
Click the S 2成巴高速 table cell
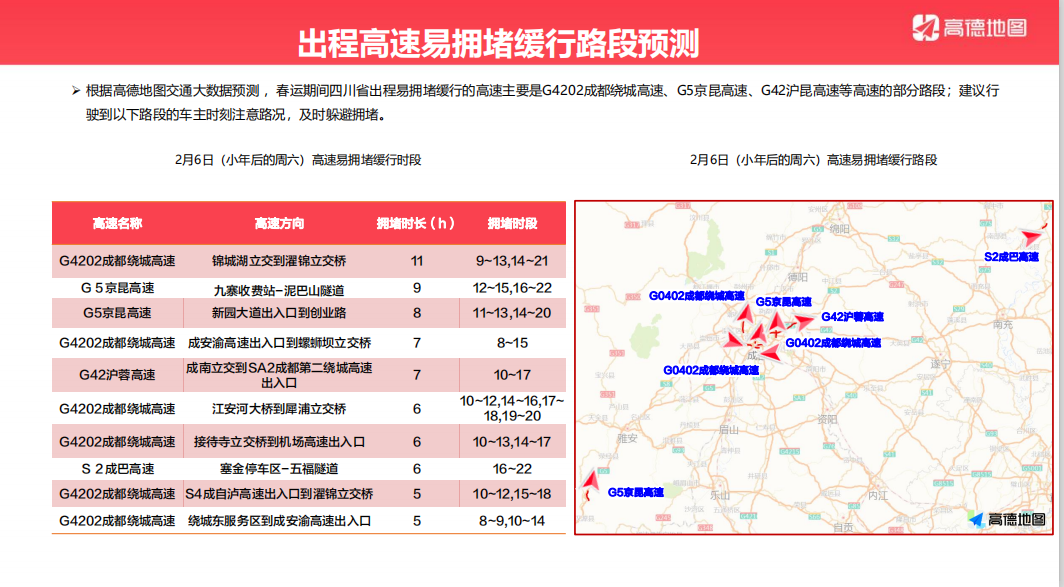click(117, 468)
